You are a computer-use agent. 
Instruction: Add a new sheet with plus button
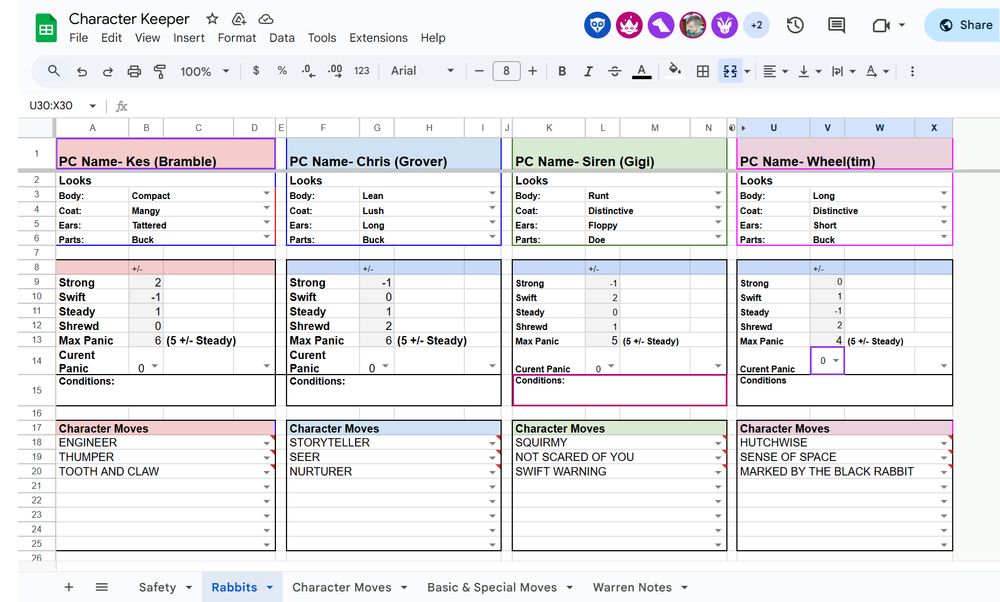[x=68, y=588]
